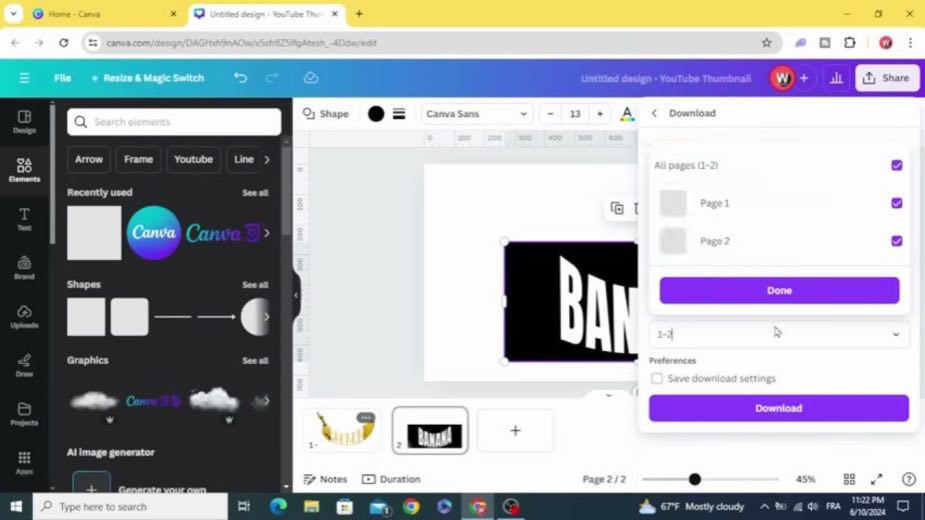
Task: Adjust the zoom slider handle
Action: pyautogui.click(x=694, y=479)
